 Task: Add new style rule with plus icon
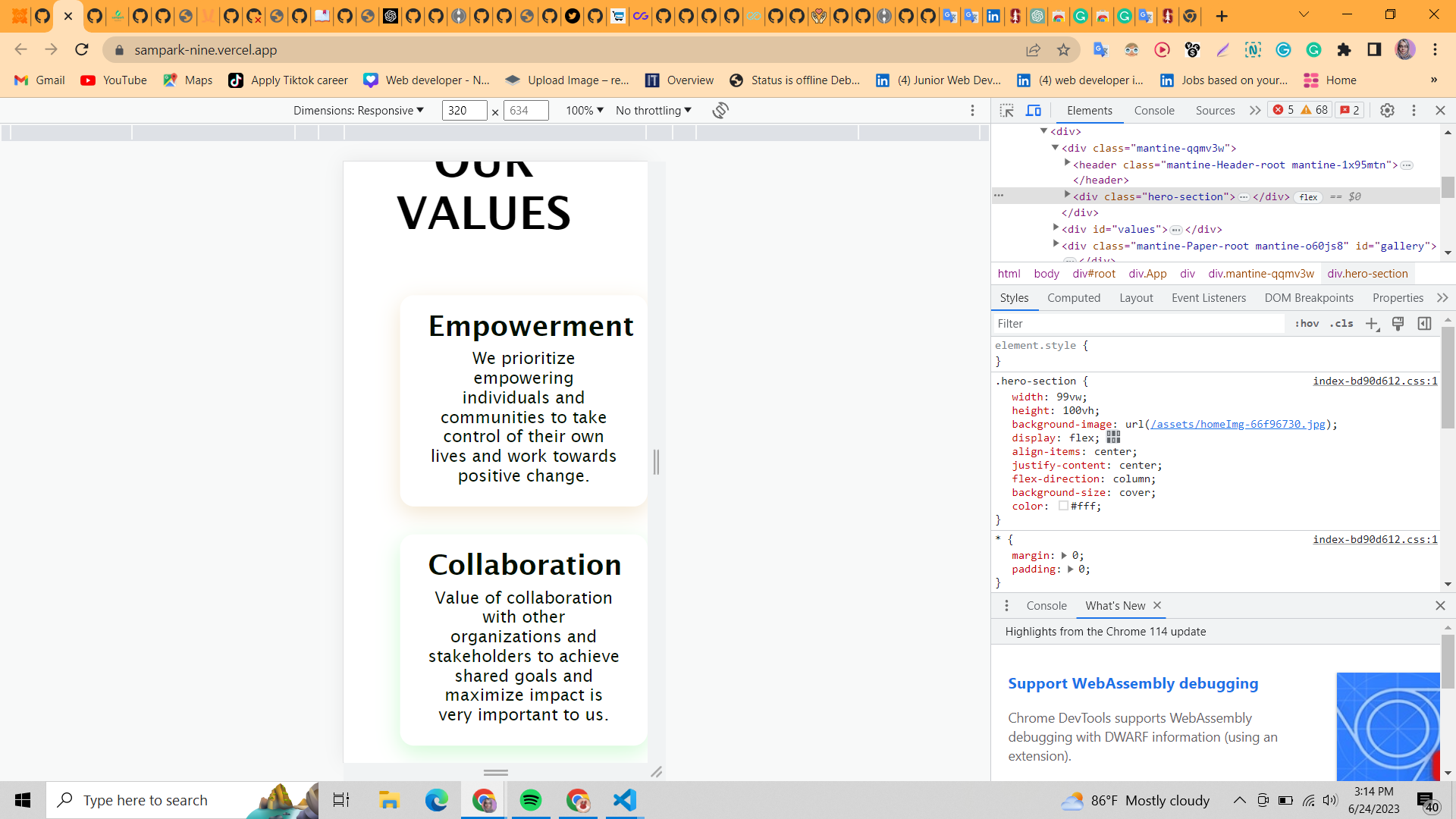(1372, 323)
